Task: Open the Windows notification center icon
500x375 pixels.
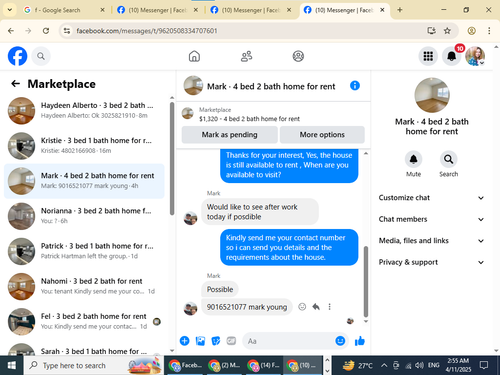Action: click(x=484, y=365)
